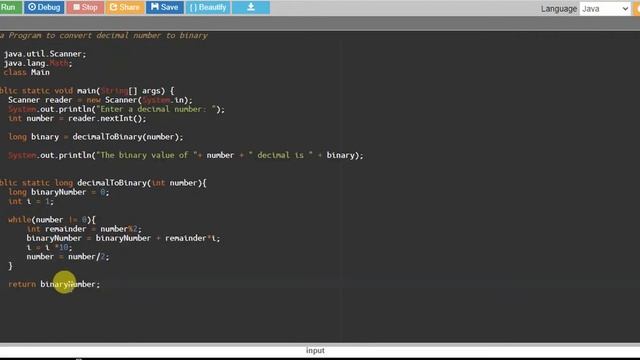This screenshot has width=640, height=360.
Task: Open the Language dropdown showing Java
Action: pyautogui.click(x=604, y=9)
